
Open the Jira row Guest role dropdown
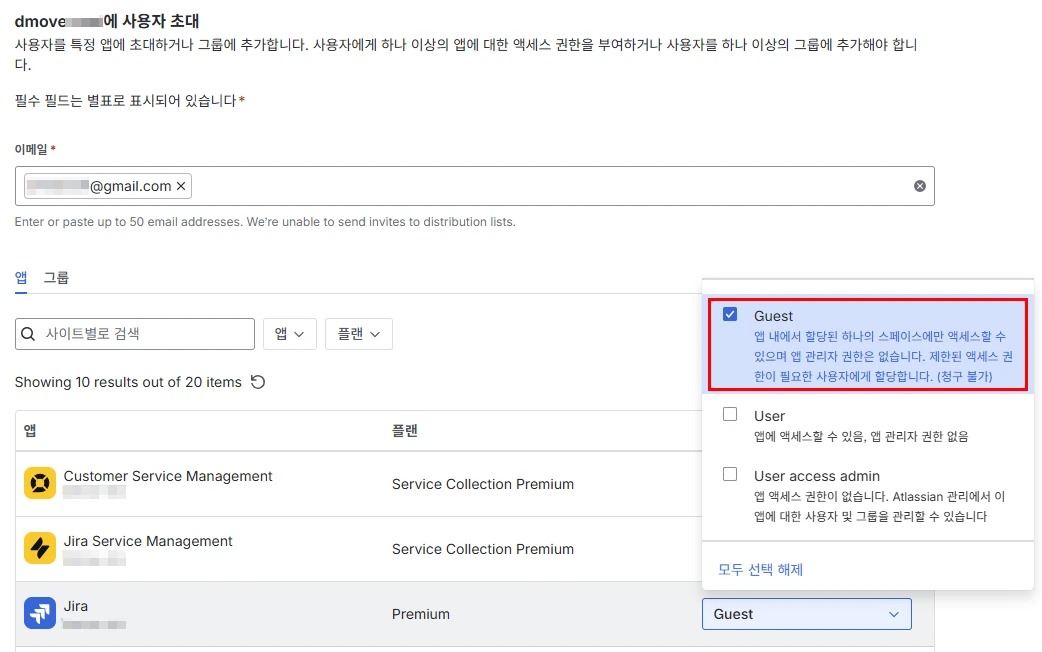click(807, 614)
